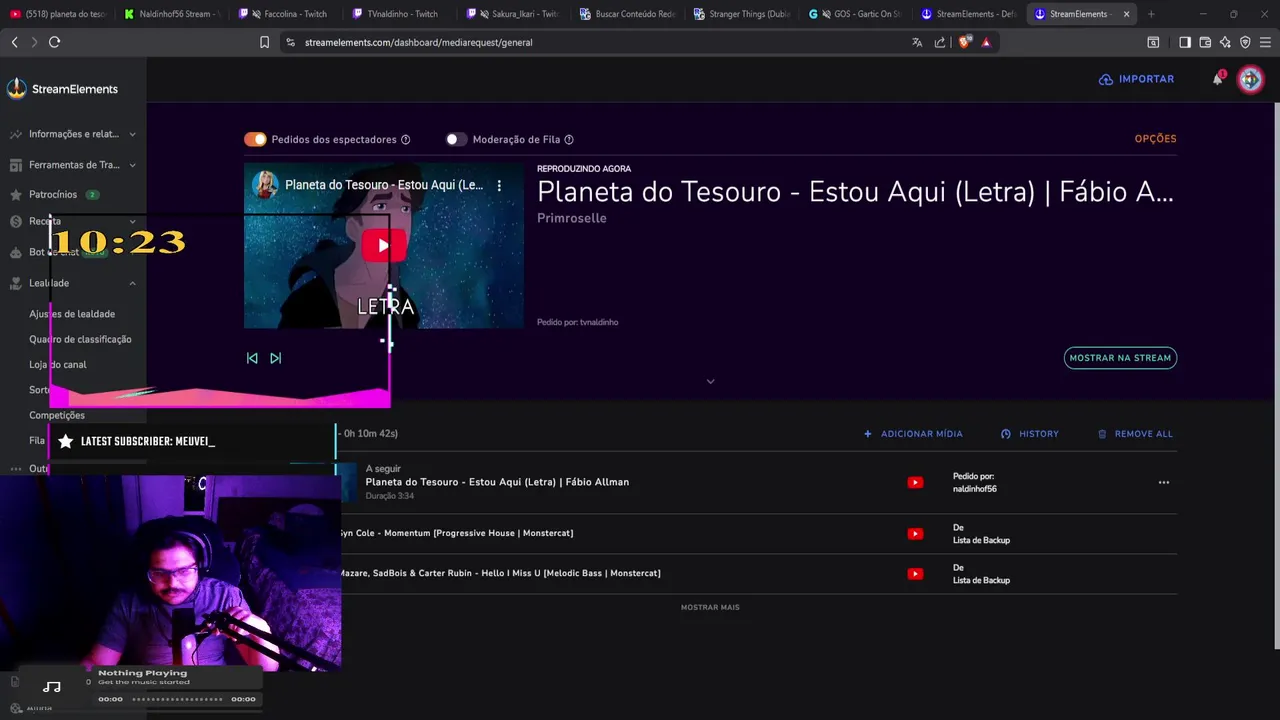The height and width of the screenshot is (720, 1280).
Task: Collapse the Lealdade sidebar section
Action: coord(132,283)
